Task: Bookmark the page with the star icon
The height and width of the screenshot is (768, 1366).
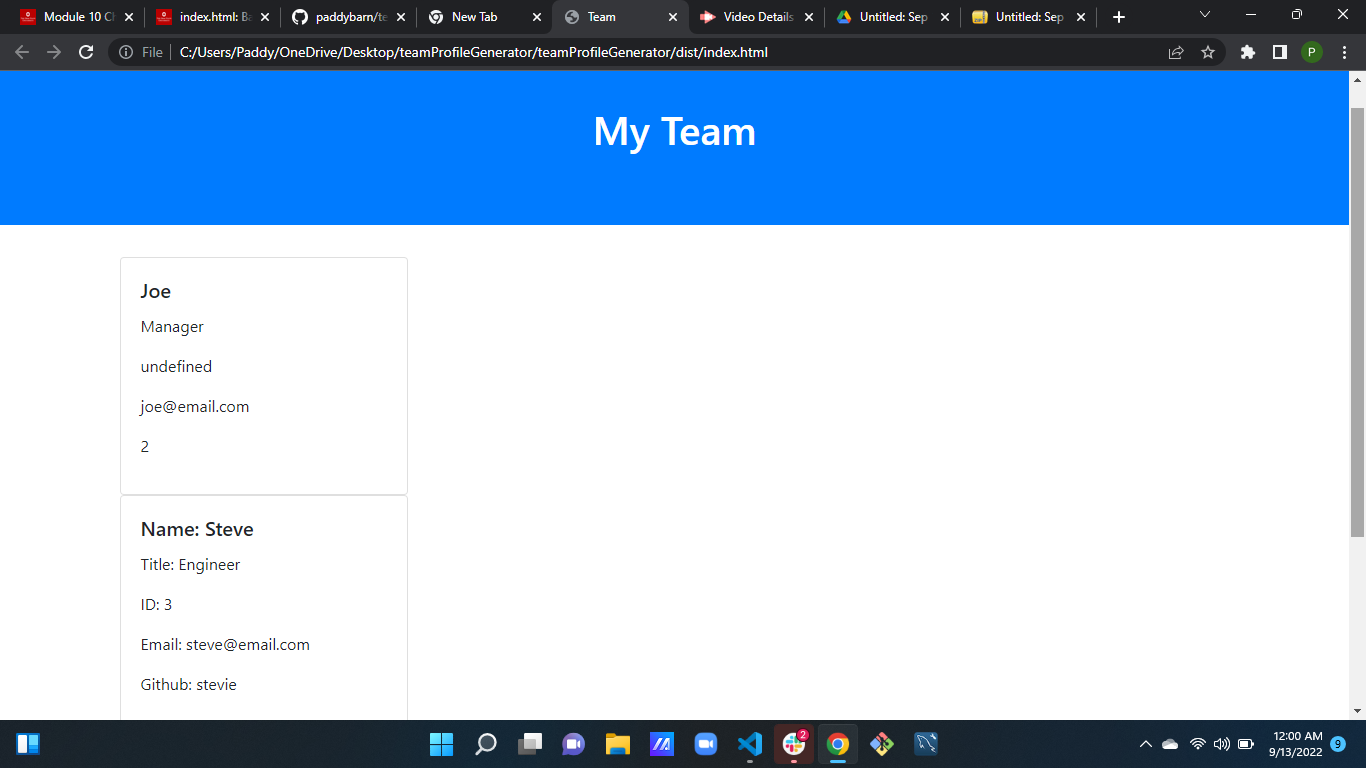Action: [1210, 52]
